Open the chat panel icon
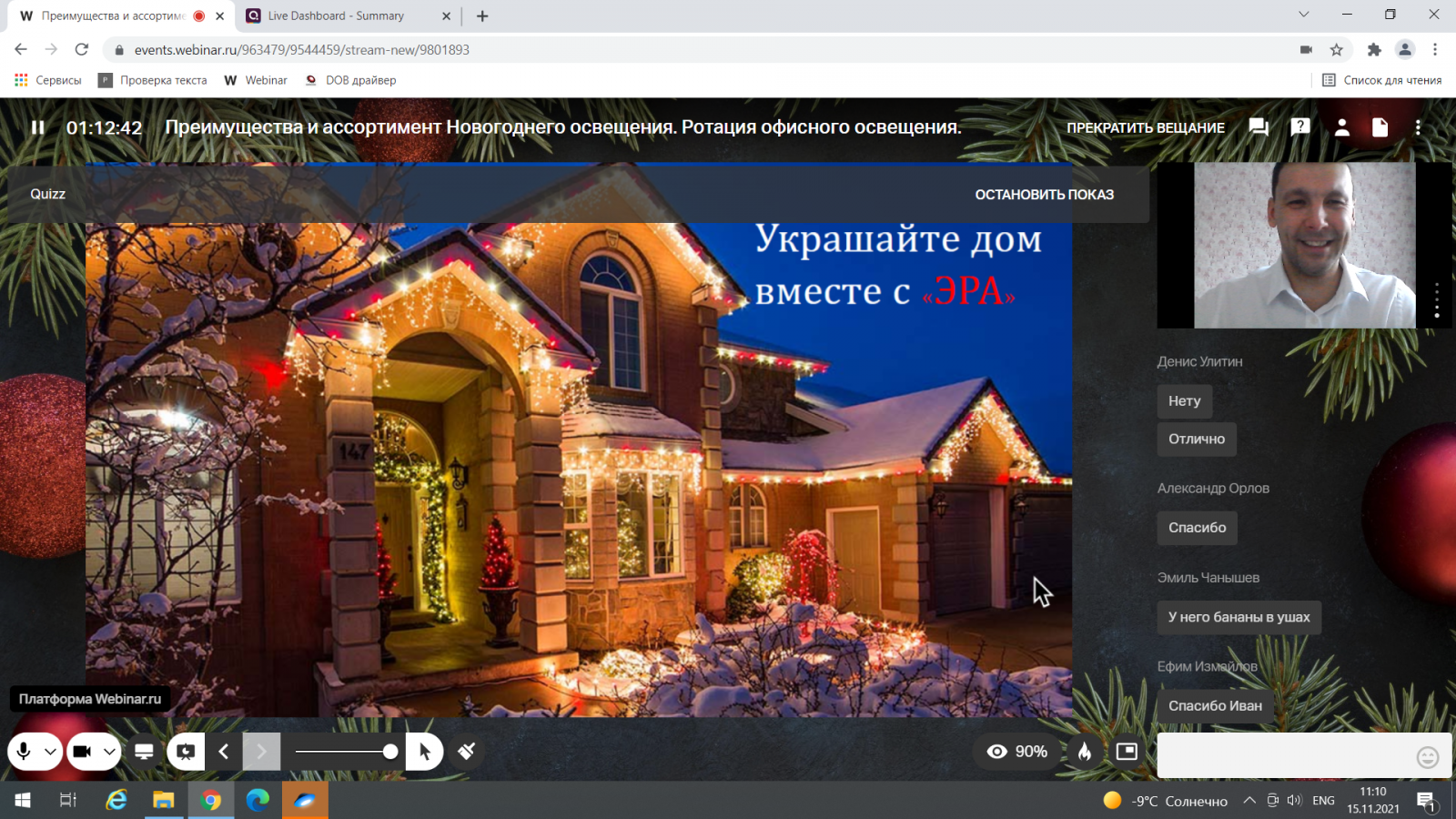The width and height of the screenshot is (1456, 819). click(x=1259, y=127)
